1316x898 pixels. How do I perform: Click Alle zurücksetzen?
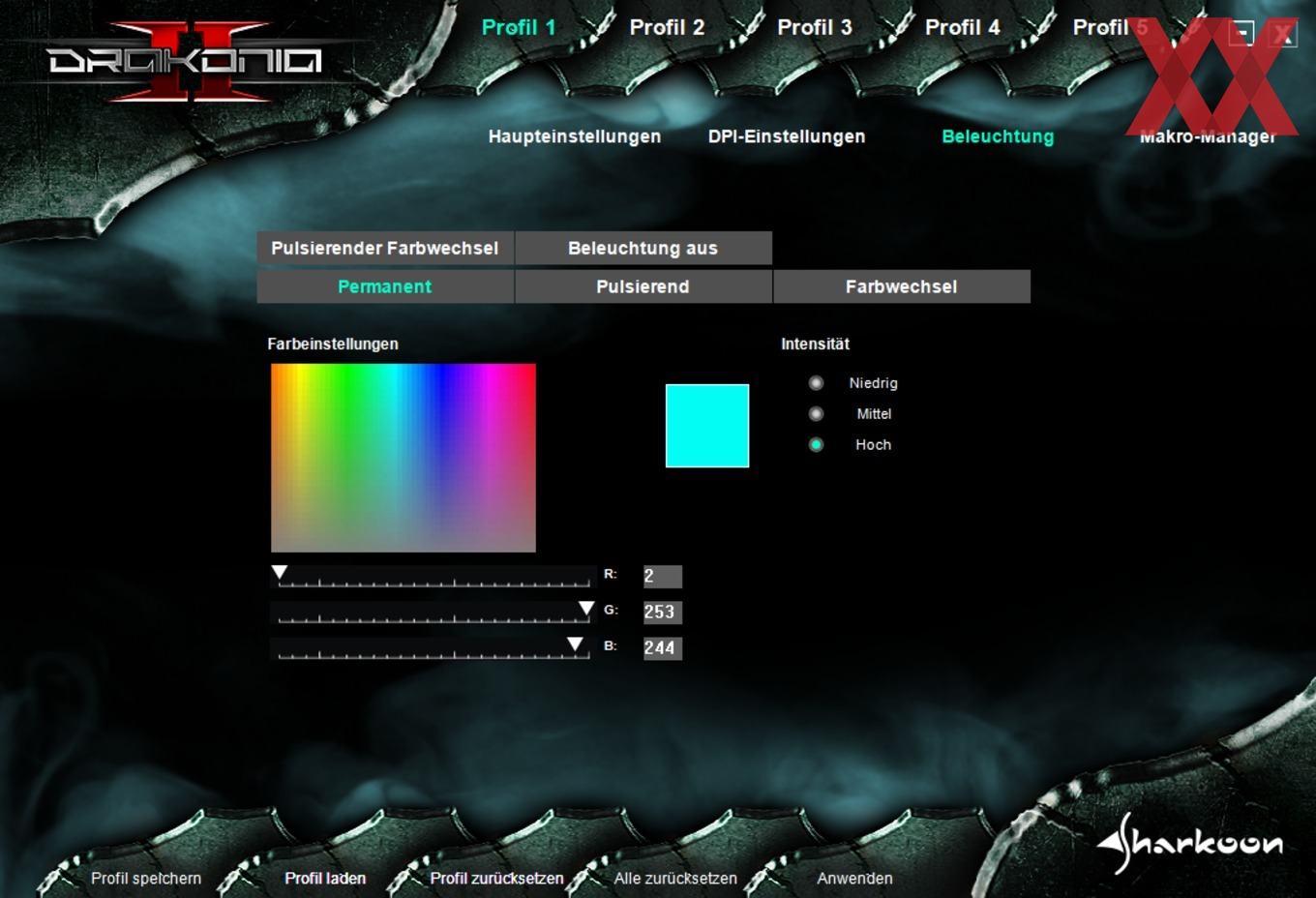675,879
